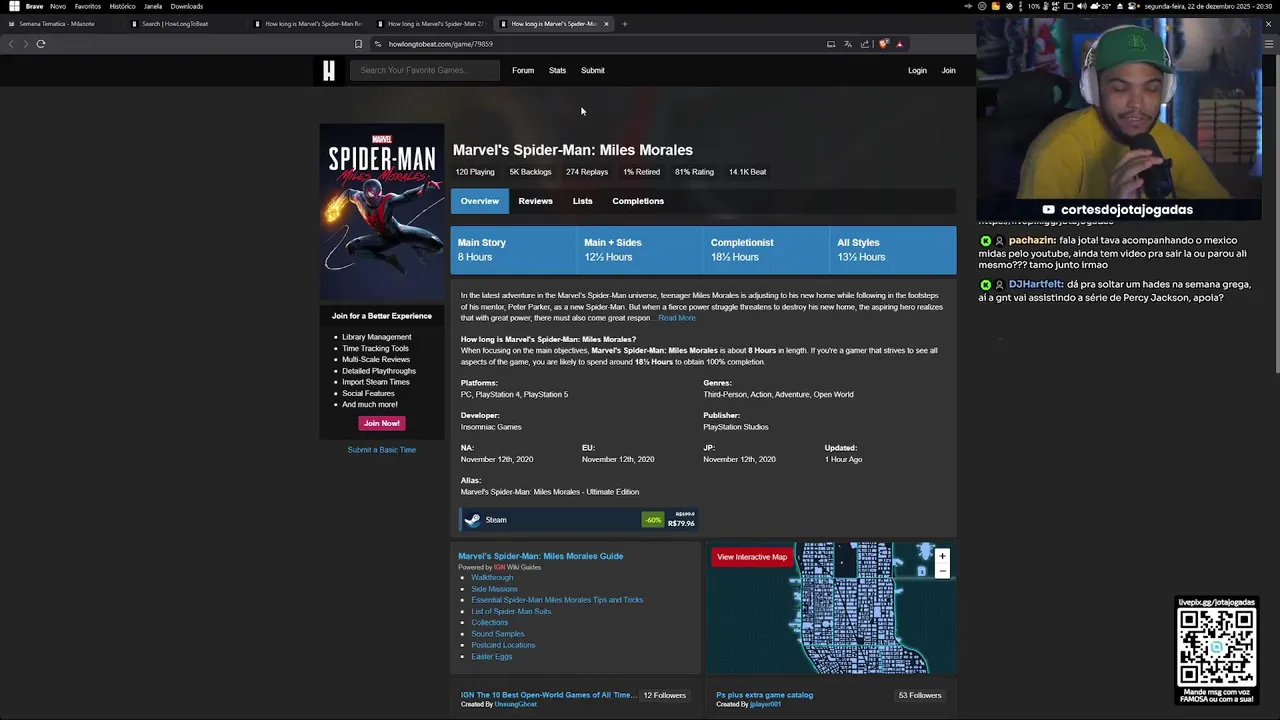The height and width of the screenshot is (720, 1280).
Task: Open the Novo menu
Action: pyautogui.click(x=58, y=6)
